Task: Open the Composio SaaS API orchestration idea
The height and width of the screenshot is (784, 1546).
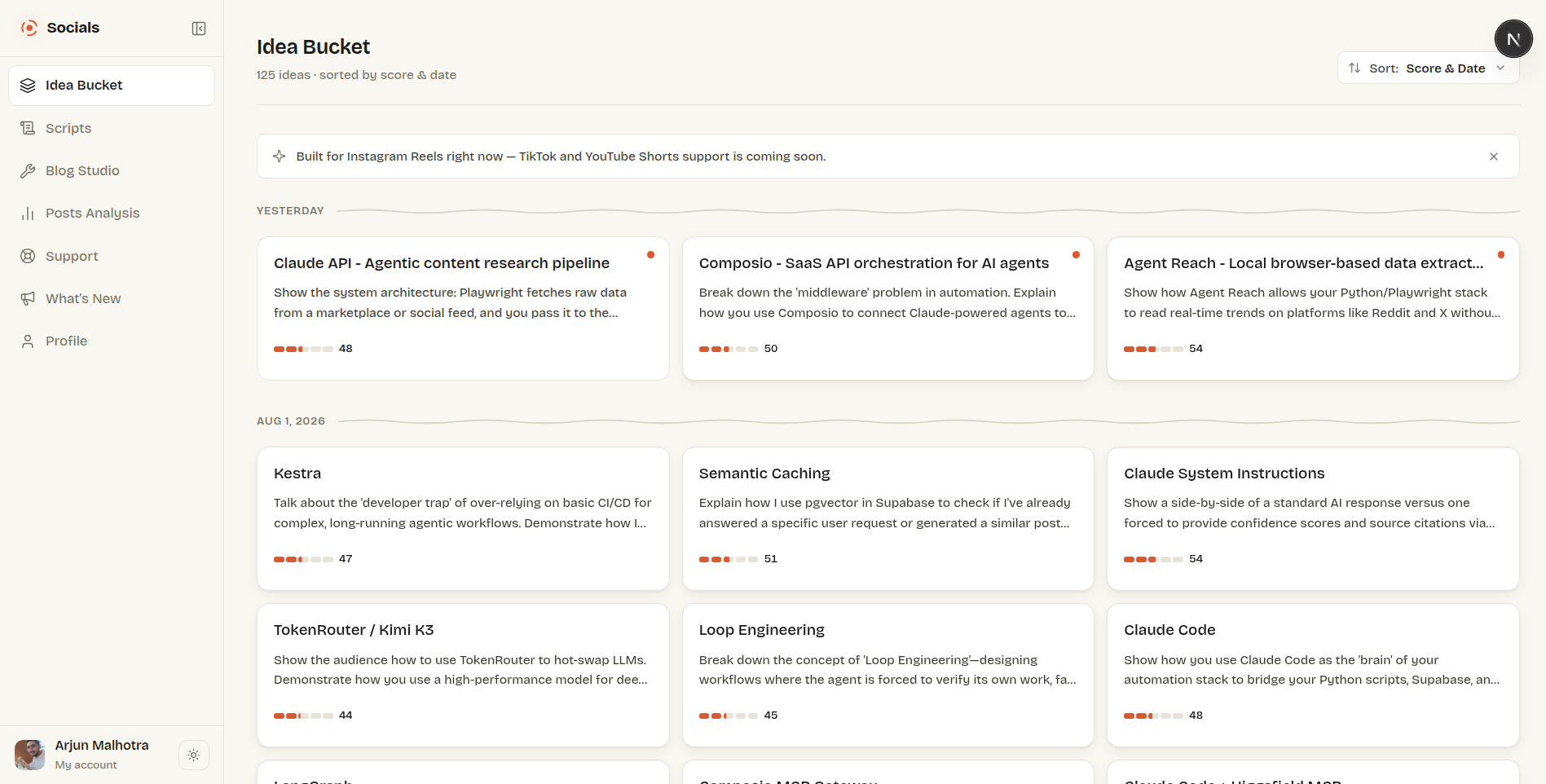Action: point(888,309)
